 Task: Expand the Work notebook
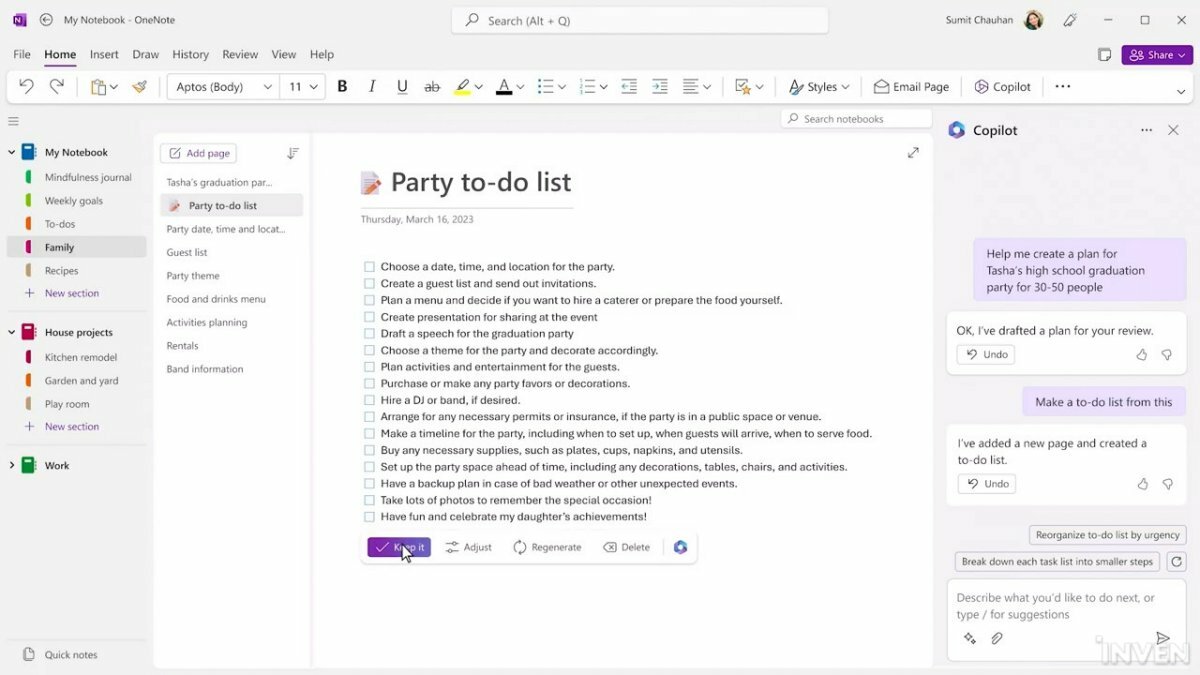[x=12, y=466]
